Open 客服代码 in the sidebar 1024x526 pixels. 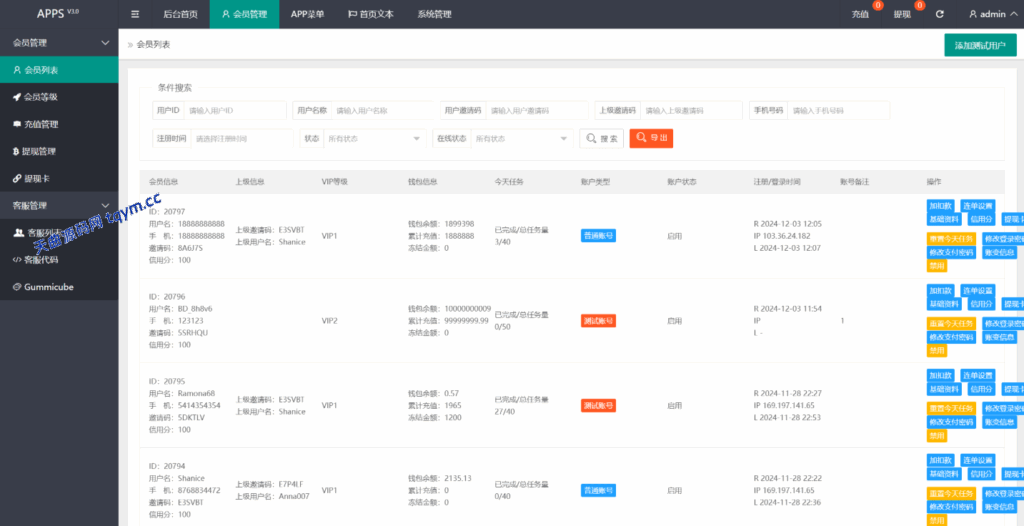[x=59, y=259]
